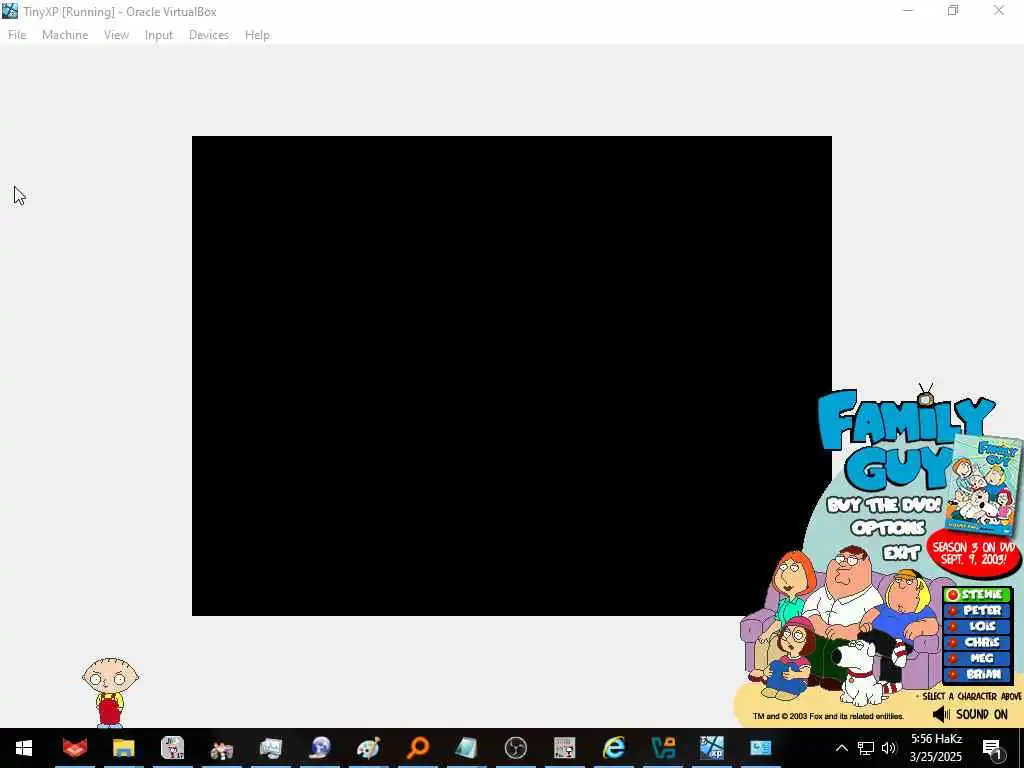Open the taskbar clock and date

tap(936, 748)
